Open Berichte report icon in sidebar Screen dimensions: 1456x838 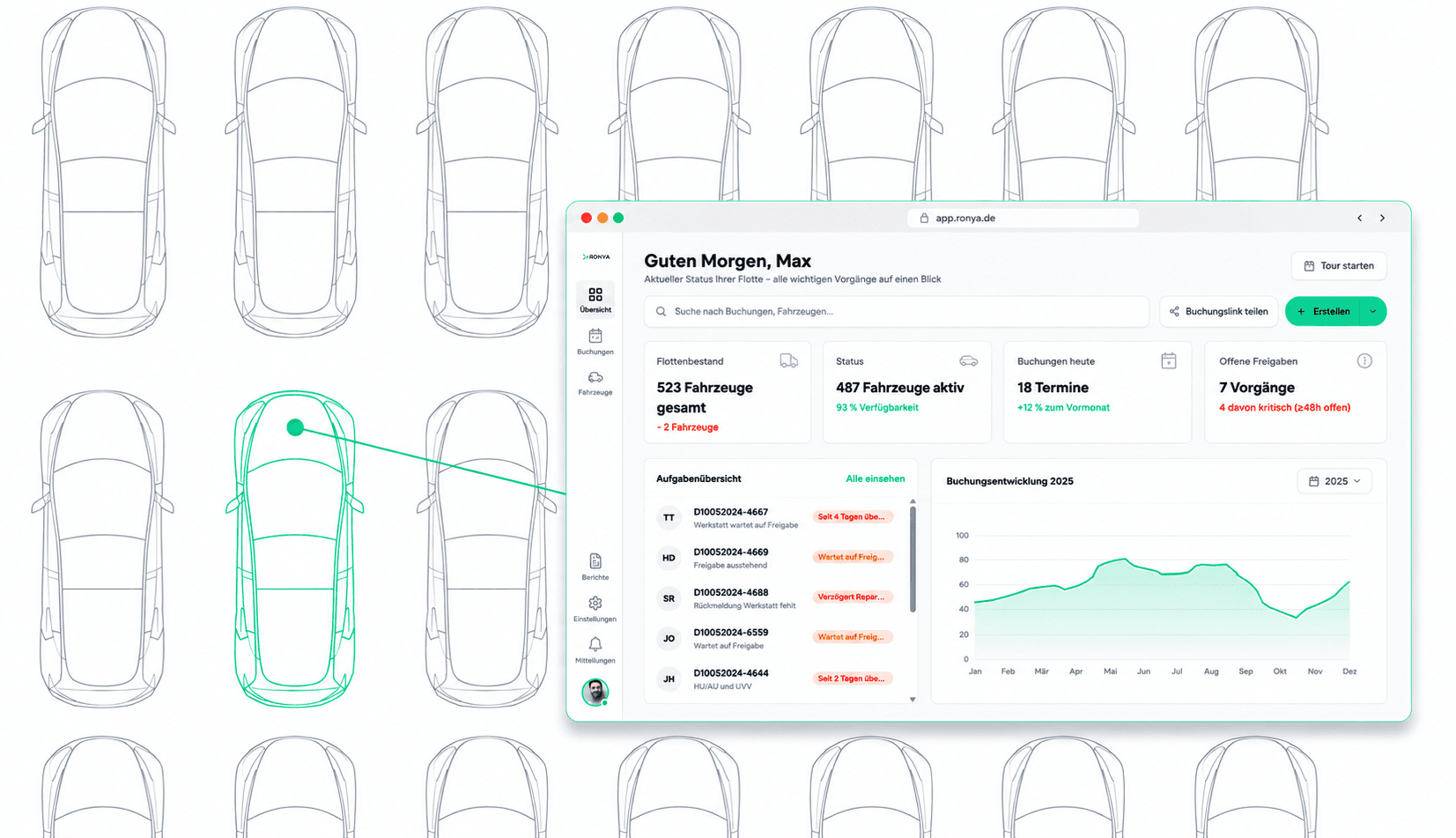(595, 561)
